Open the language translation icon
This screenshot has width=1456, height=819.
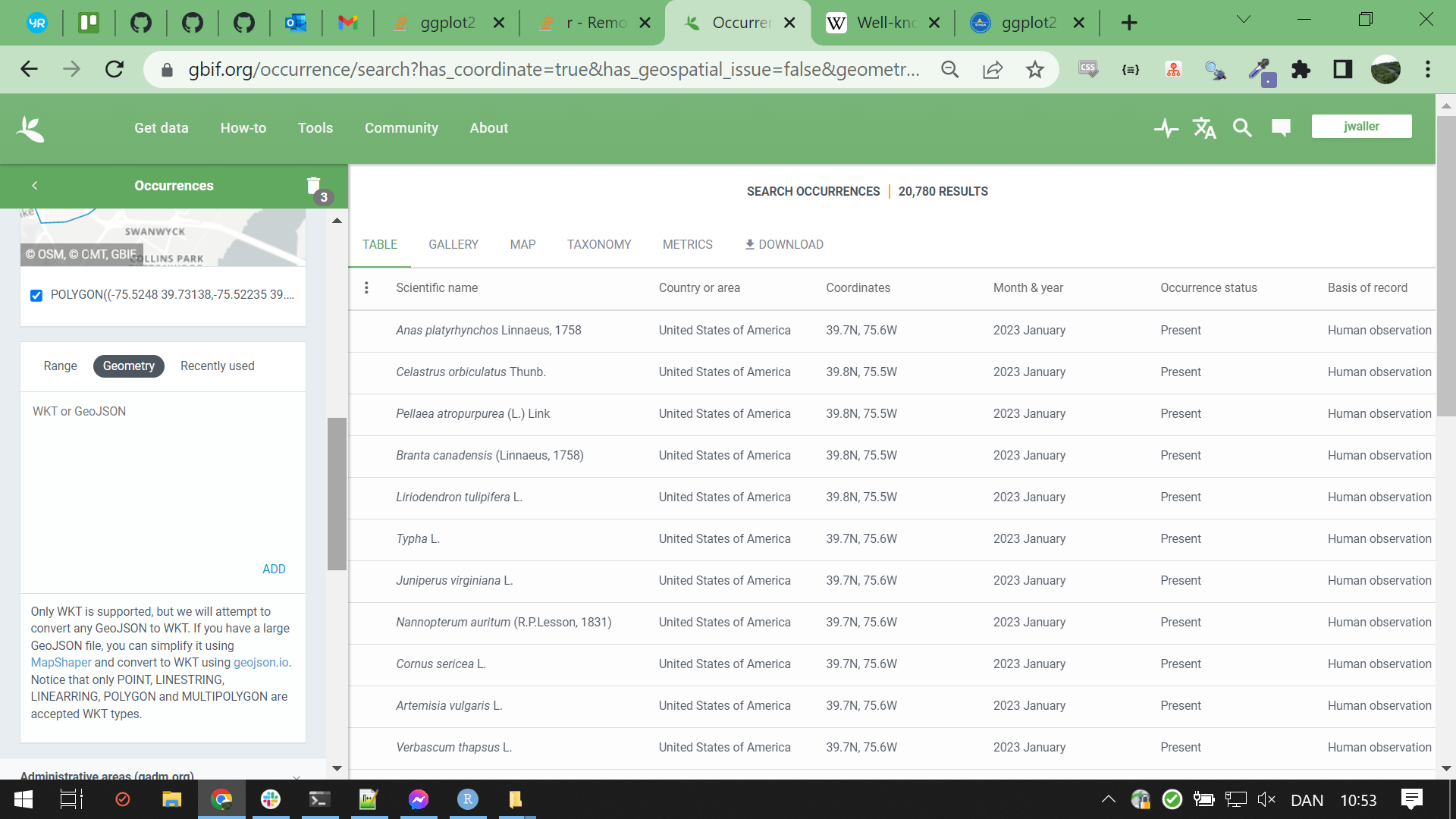tap(1204, 128)
